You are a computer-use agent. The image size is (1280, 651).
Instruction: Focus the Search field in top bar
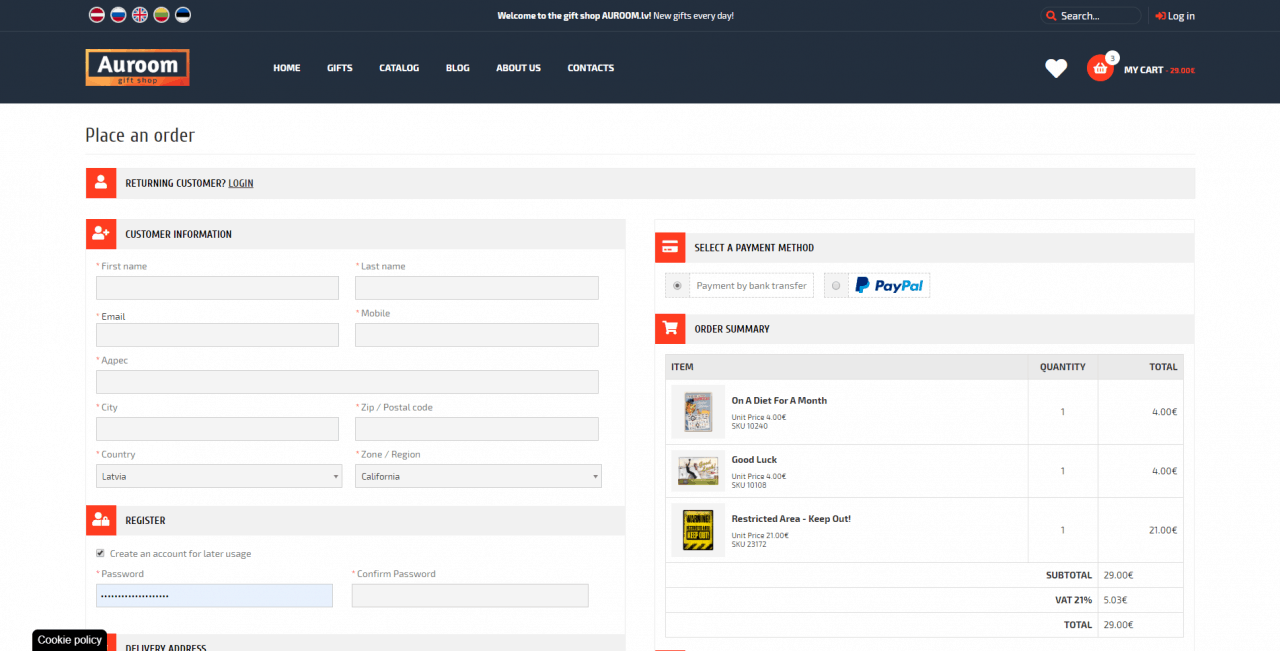(1097, 16)
